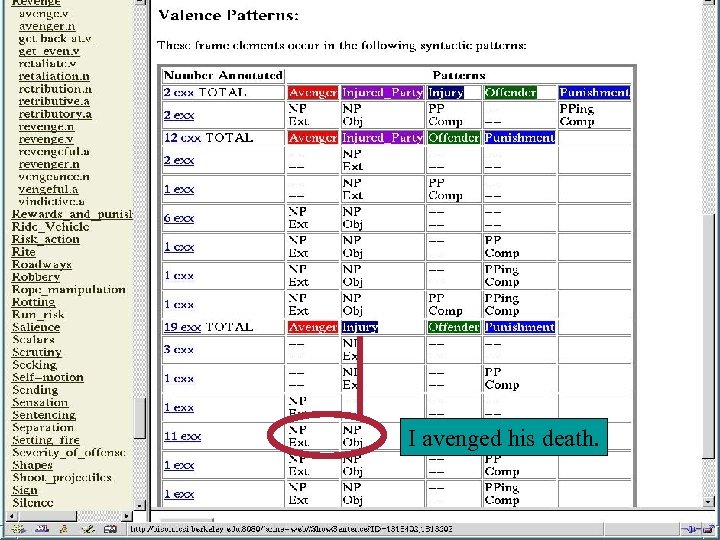Open the Self-motion frame
The height and width of the screenshot is (540, 720).
coord(48,377)
